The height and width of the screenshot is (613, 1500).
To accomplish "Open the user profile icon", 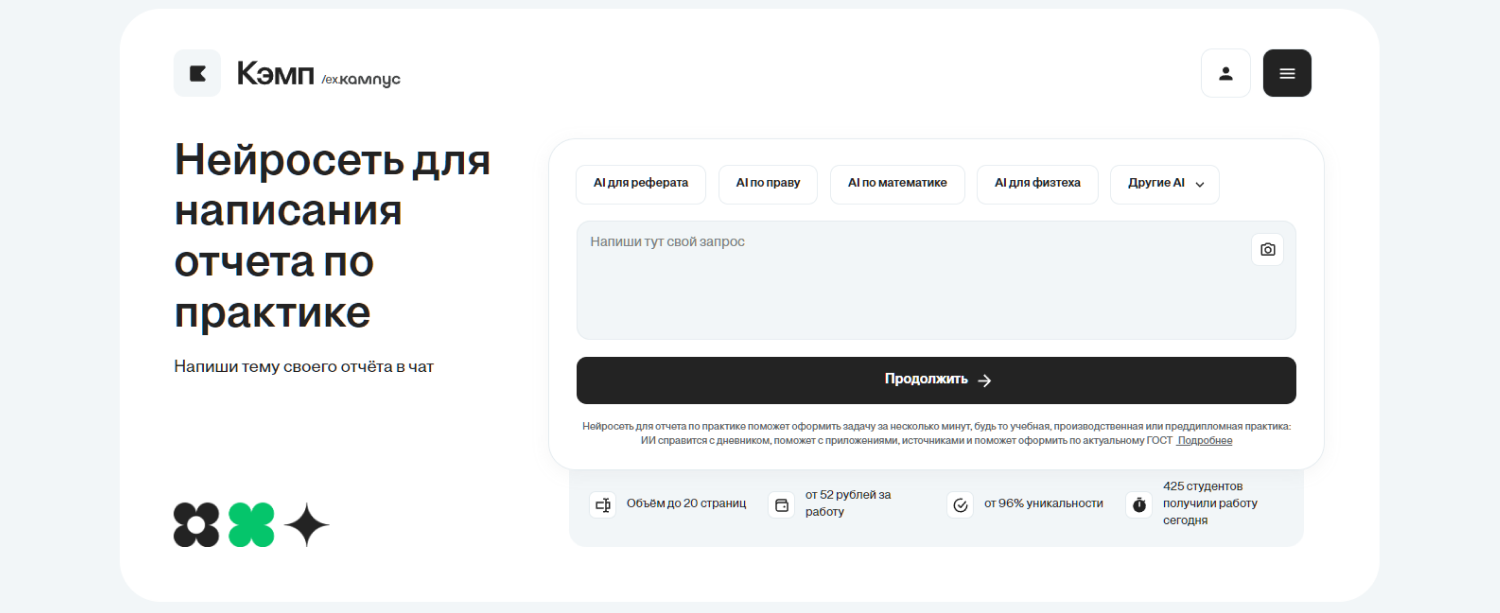I will 1225,73.
